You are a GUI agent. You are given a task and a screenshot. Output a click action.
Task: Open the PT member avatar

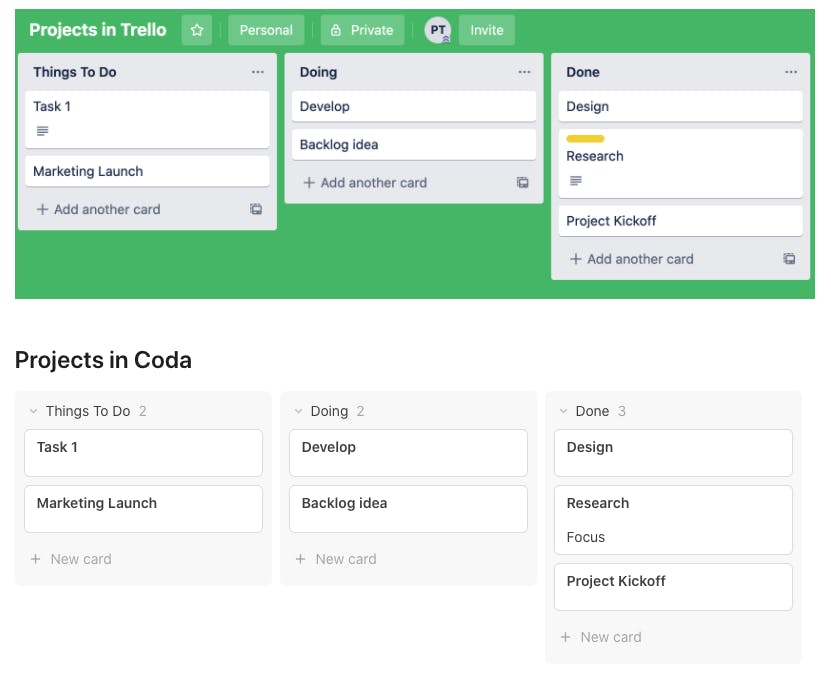[x=437, y=30]
